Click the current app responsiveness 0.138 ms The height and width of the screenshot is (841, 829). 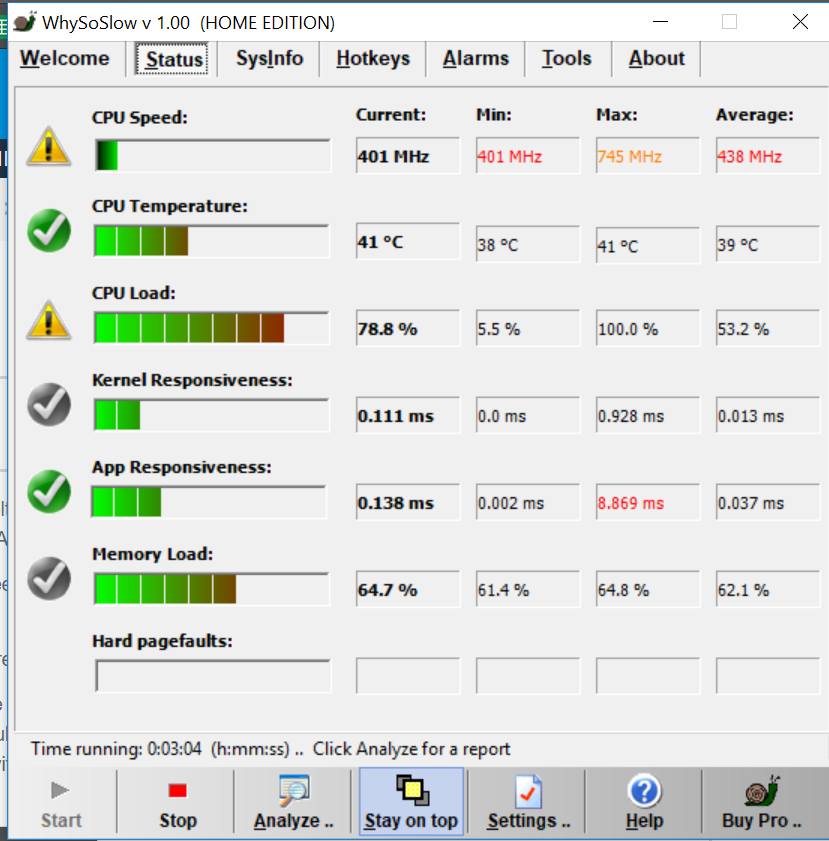pyautogui.click(x=408, y=502)
